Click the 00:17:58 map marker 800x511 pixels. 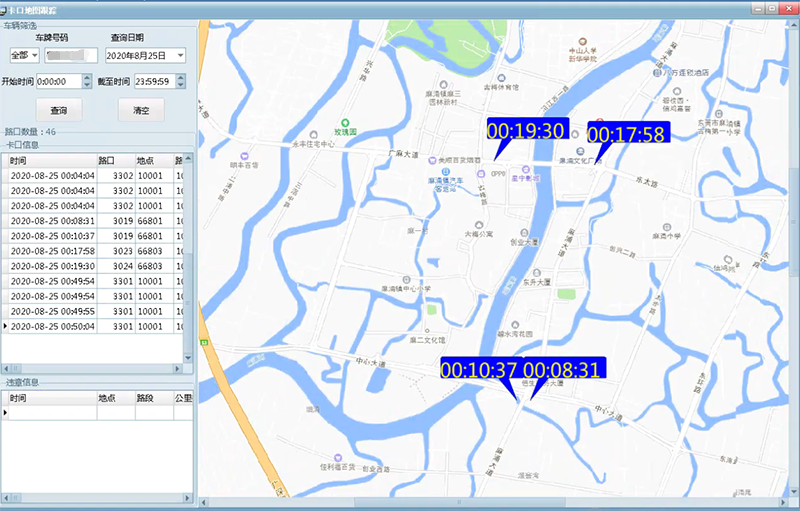[626, 134]
